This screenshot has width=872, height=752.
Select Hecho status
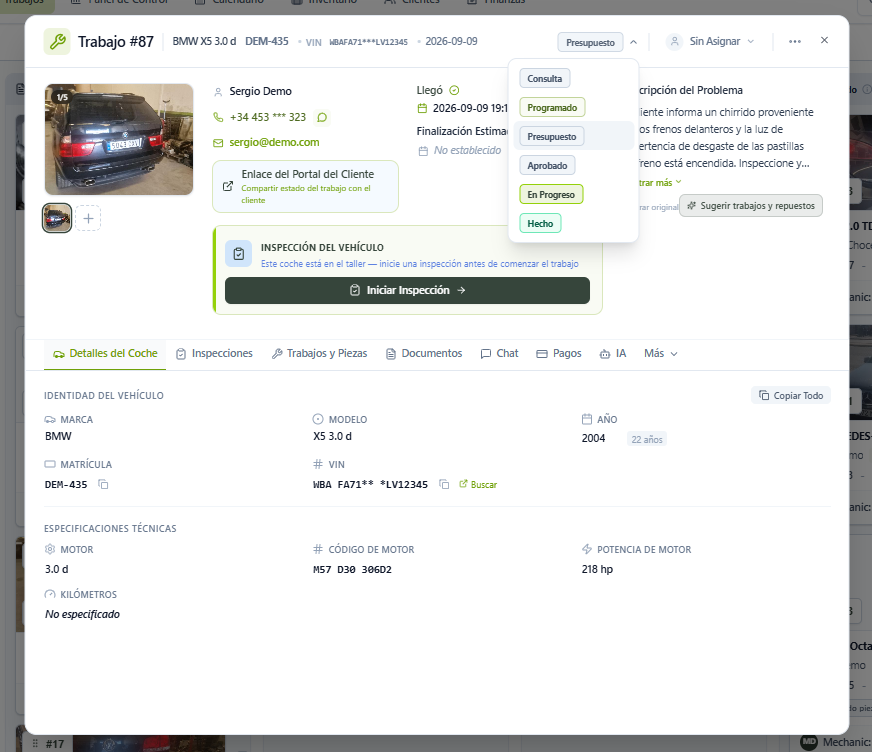pyautogui.click(x=540, y=223)
